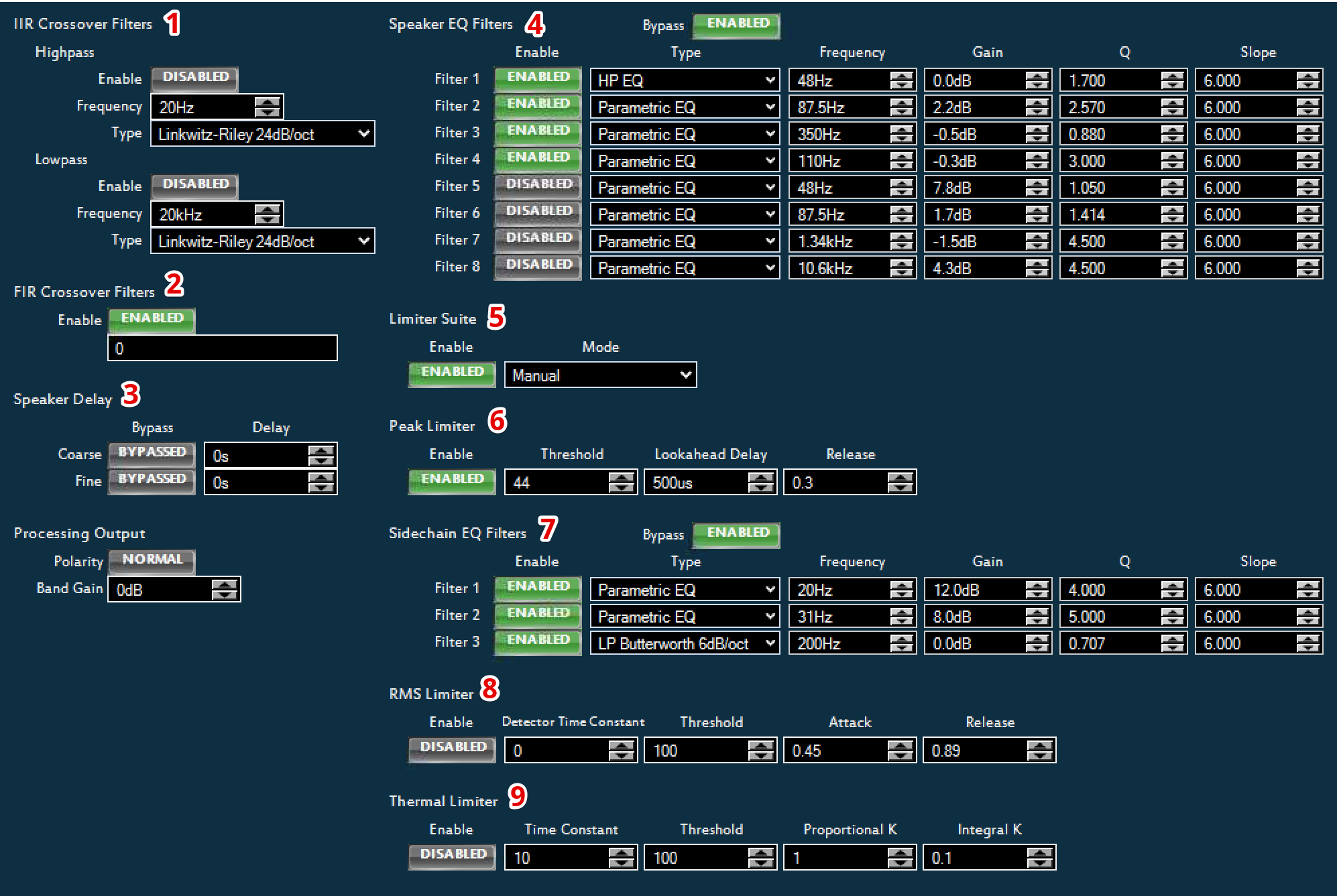Image resolution: width=1337 pixels, height=896 pixels.
Task: Toggle Speaker EQ Filters Bypass
Action: click(x=736, y=25)
